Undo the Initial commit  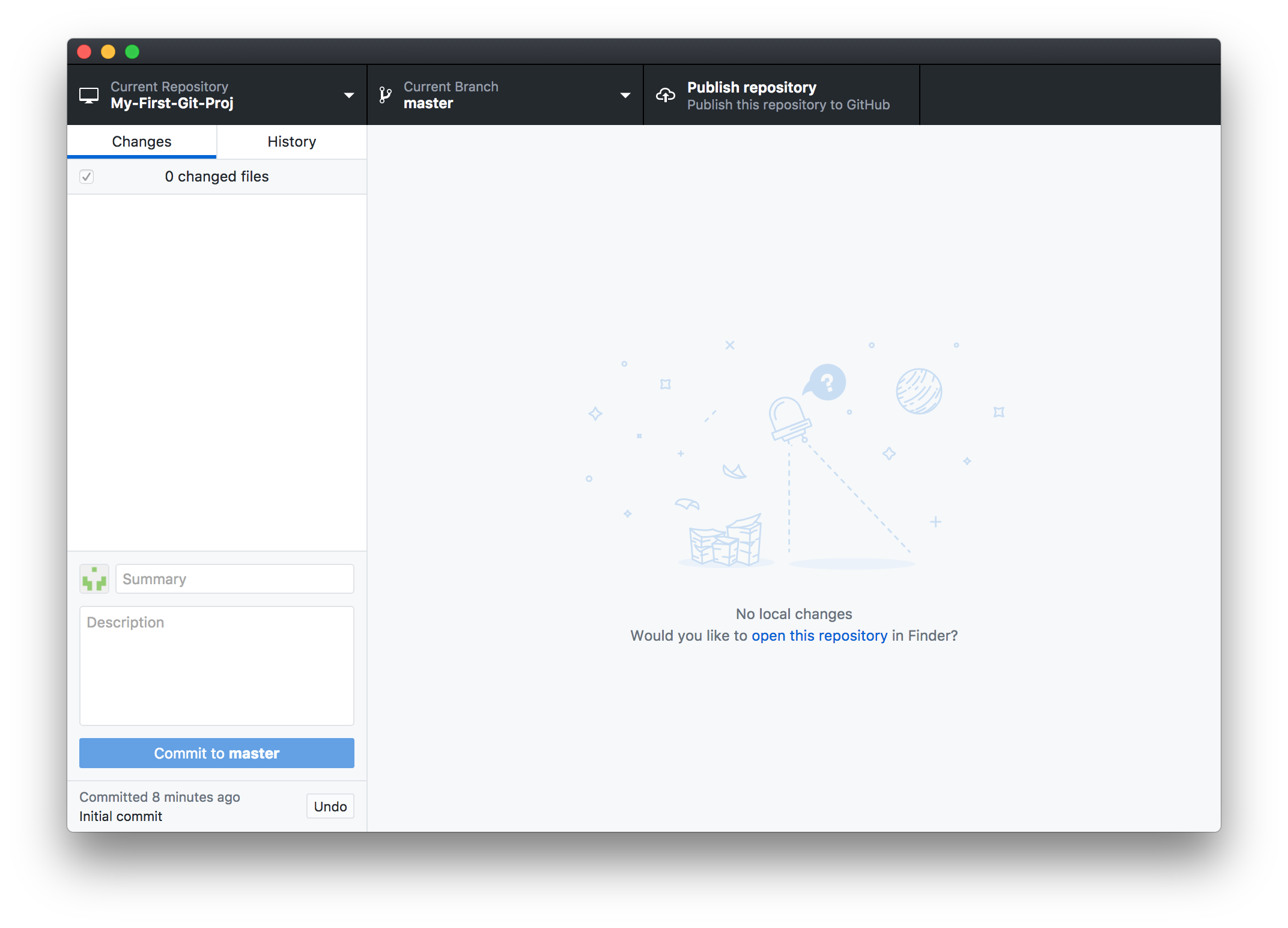click(330, 807)
